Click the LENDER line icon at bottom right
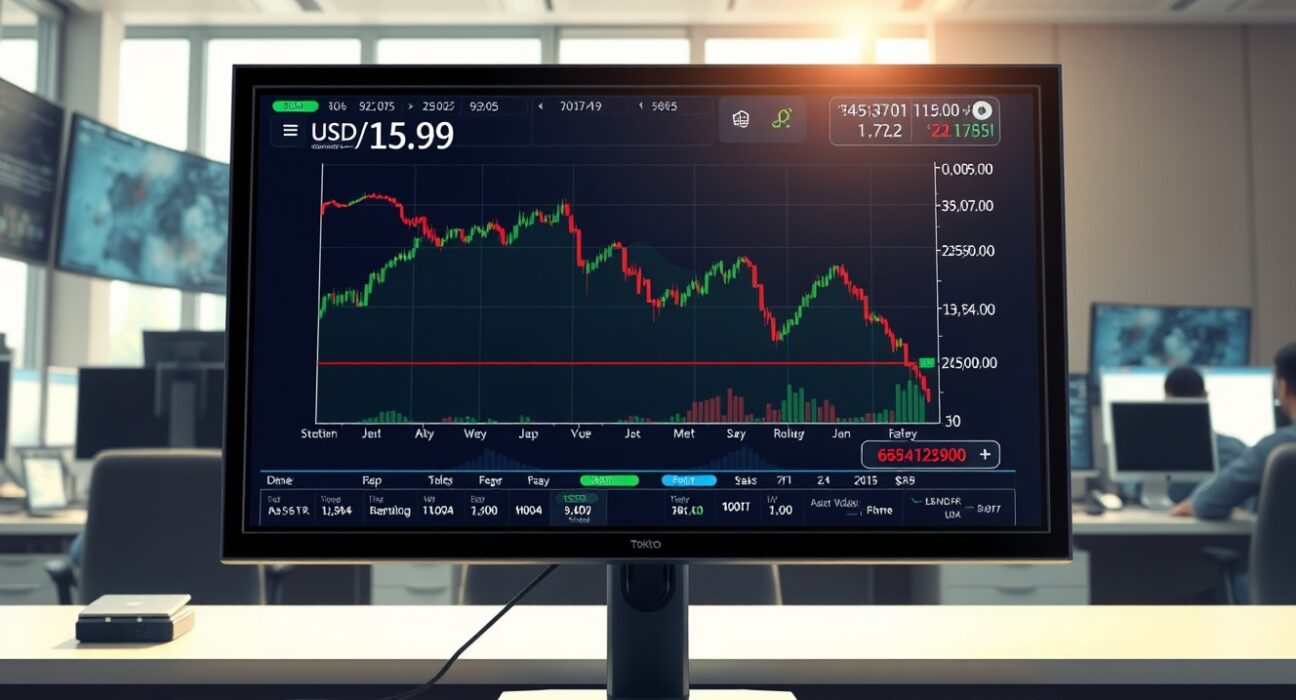Screen dimensions: 1296x700 pyautogui.click(x=917, y=500)
